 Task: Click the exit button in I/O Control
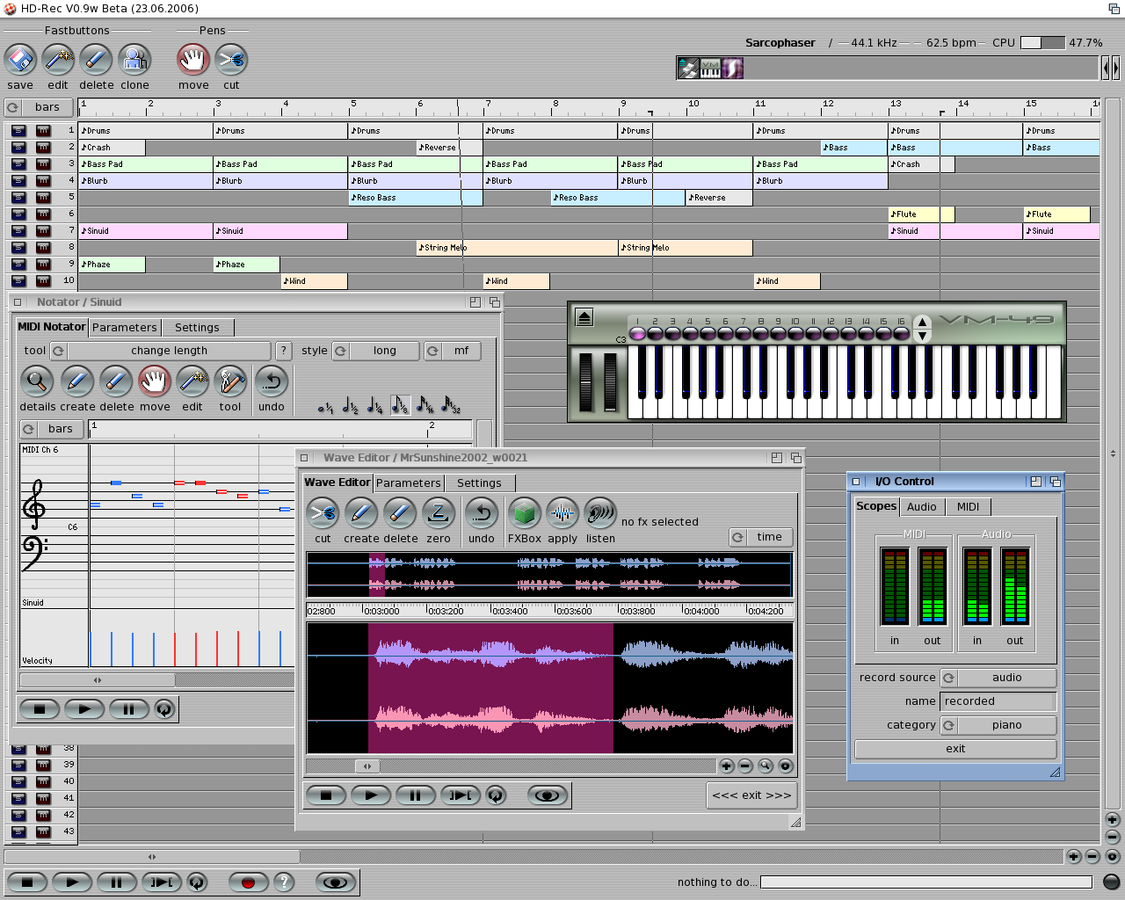(955, 749)
